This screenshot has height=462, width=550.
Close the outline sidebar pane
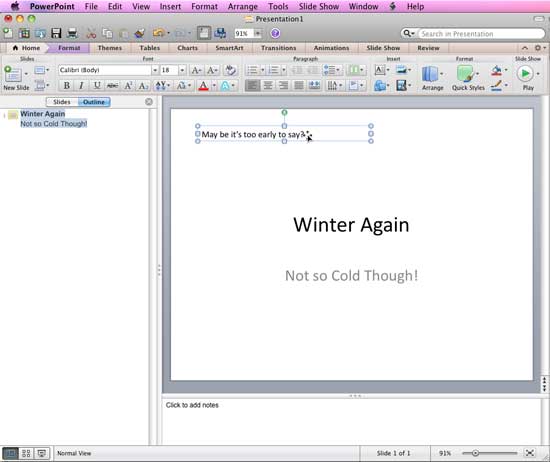tap(149, 102)
